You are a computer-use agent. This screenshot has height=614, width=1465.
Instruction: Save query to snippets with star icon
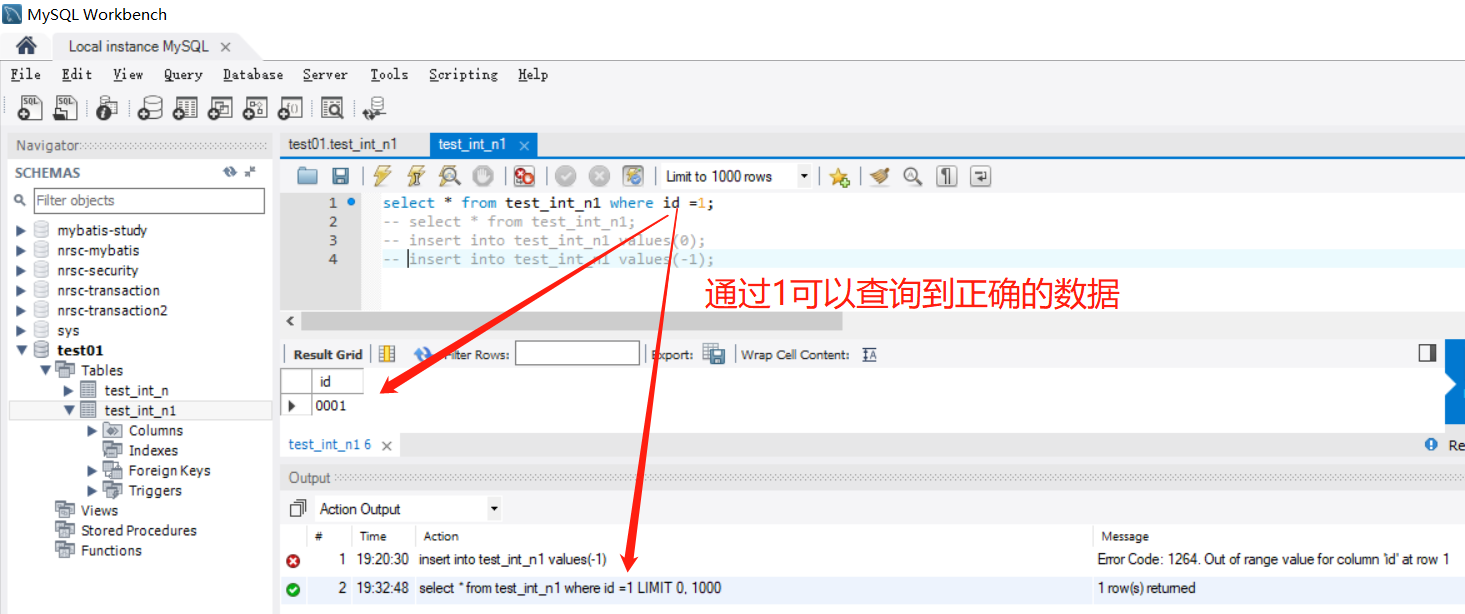point(838,177)
